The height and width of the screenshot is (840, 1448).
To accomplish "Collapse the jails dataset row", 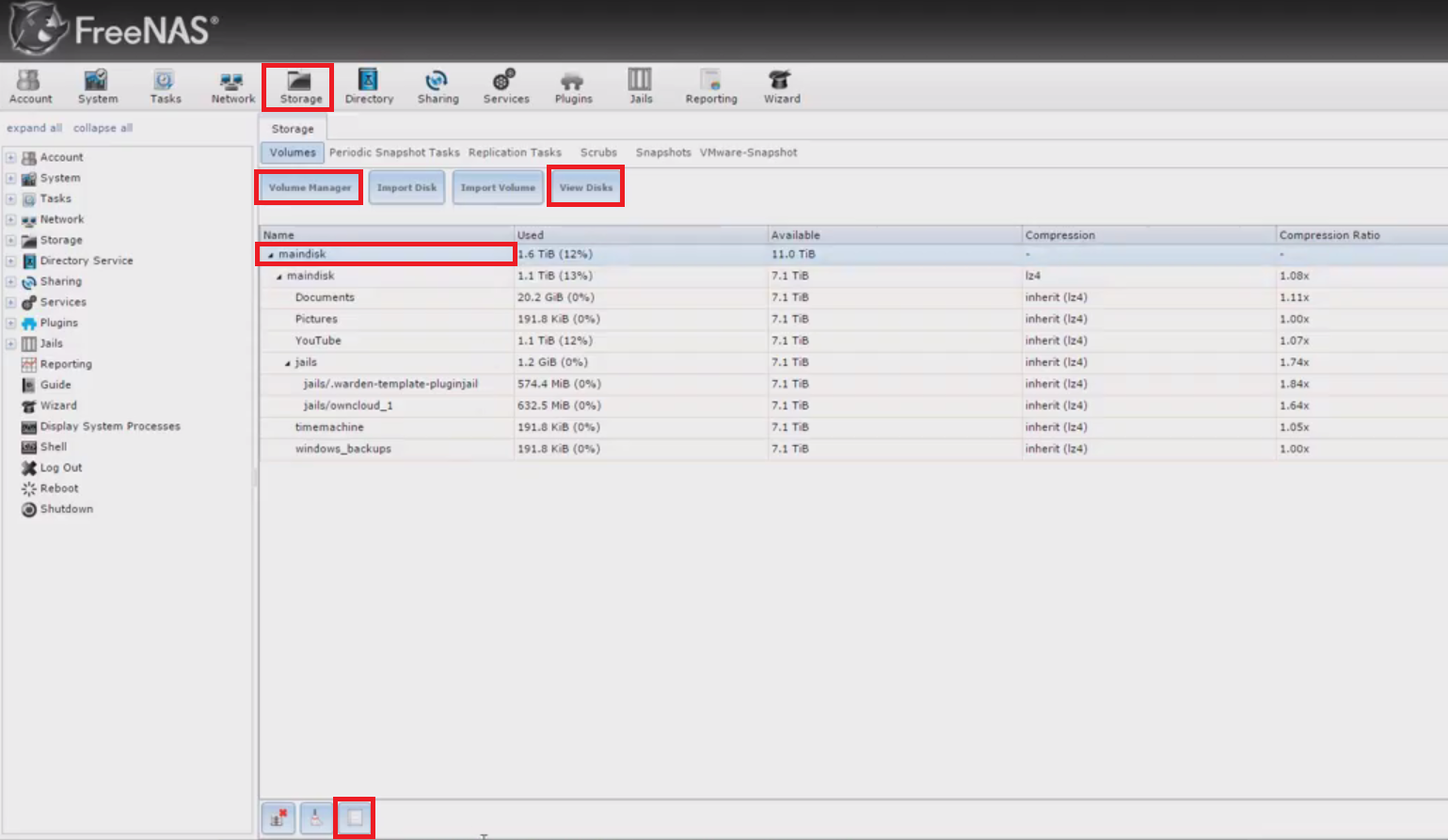I will (x=288, y=363).
